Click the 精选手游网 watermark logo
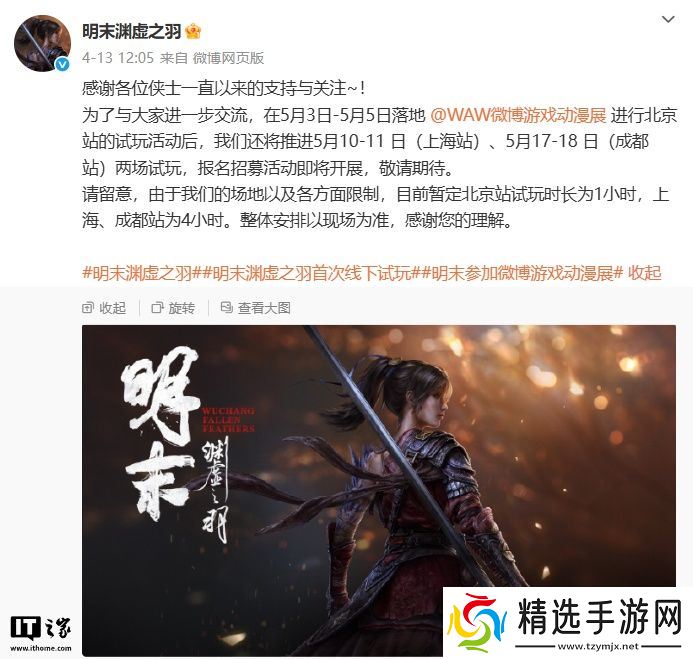Screen dimensions: 693x659 point(567,623)
